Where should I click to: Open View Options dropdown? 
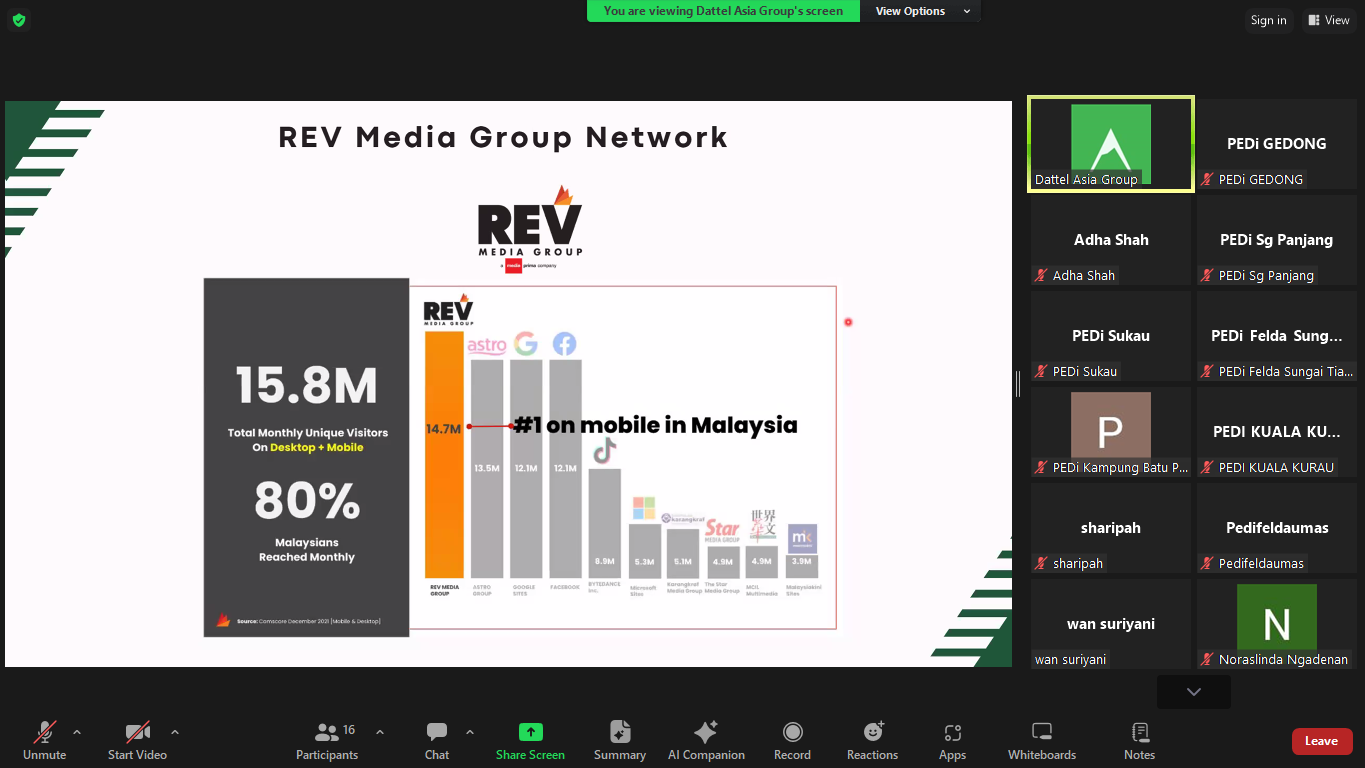(921, 11)
